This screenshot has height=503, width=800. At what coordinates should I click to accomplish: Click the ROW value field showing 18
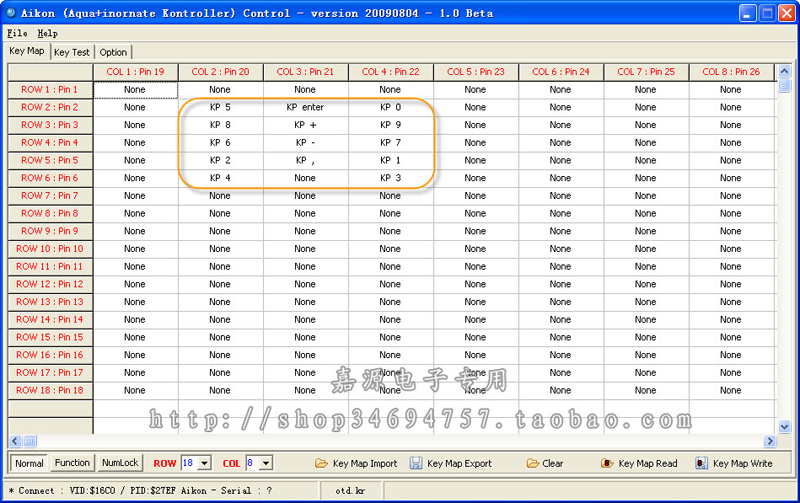(x=189, y=463)
